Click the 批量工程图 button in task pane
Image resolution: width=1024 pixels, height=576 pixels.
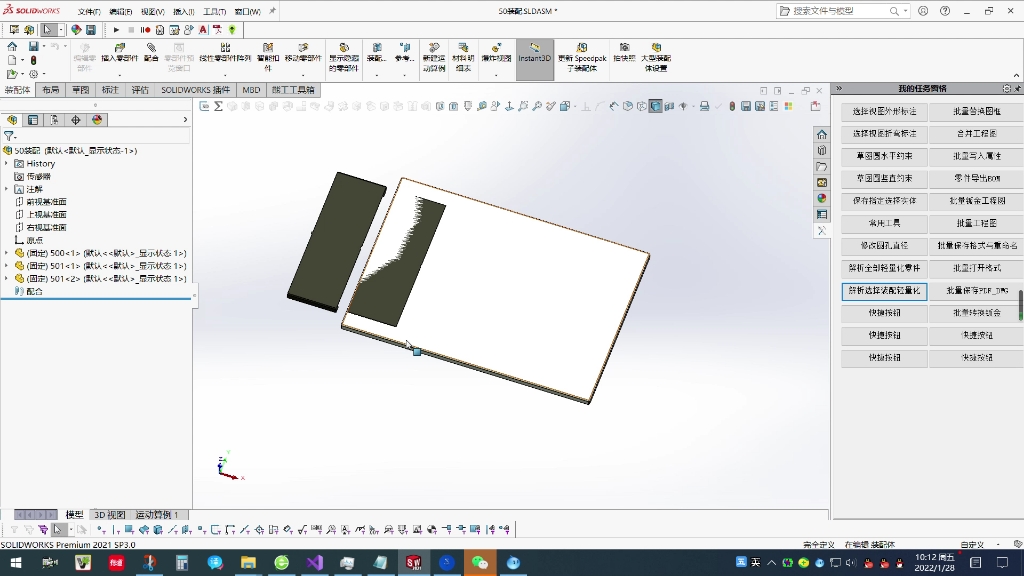point(975,223)
